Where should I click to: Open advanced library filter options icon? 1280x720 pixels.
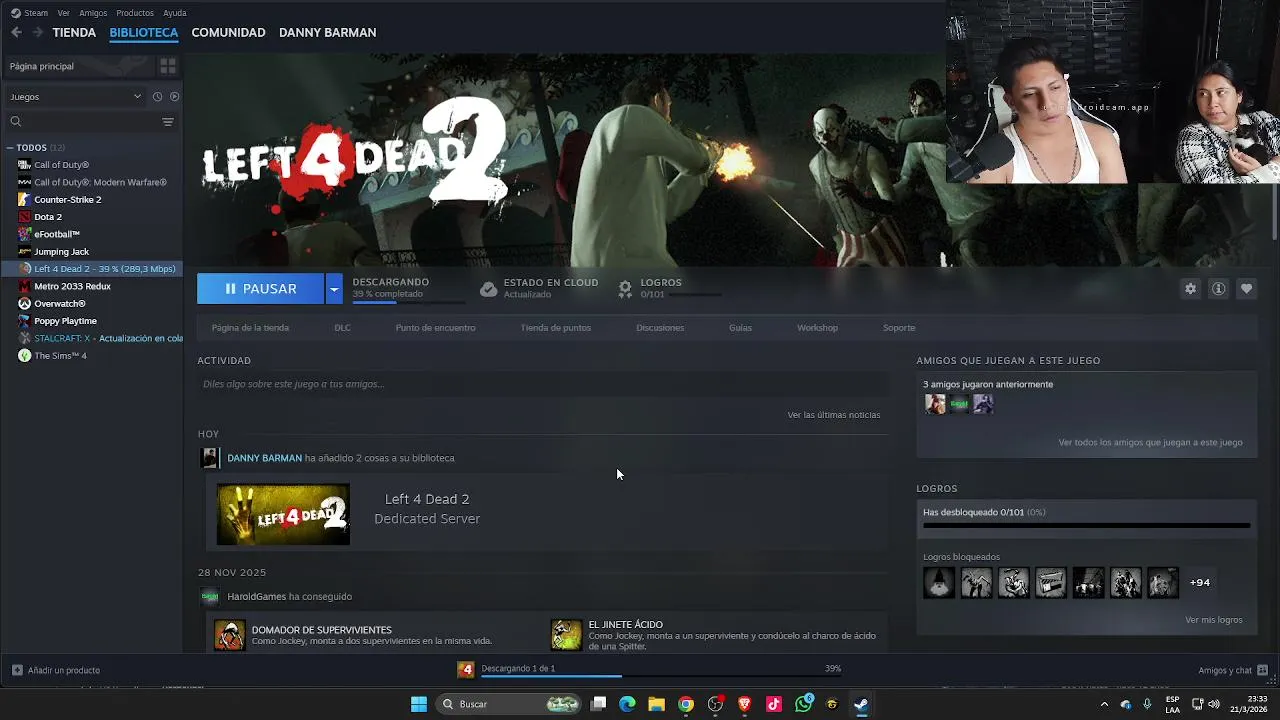point(168,121)
